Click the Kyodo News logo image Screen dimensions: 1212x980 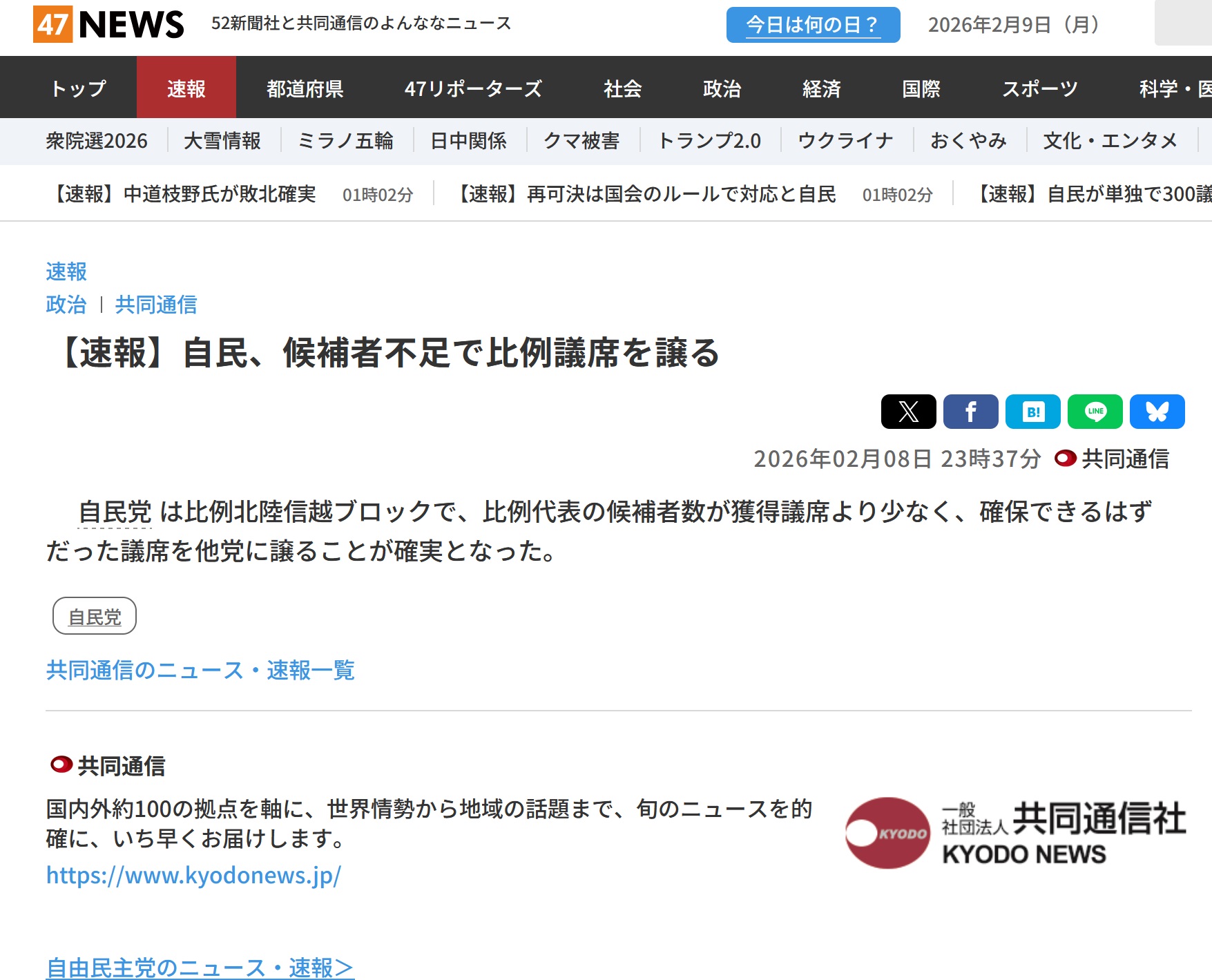[x=1015, y=833]
